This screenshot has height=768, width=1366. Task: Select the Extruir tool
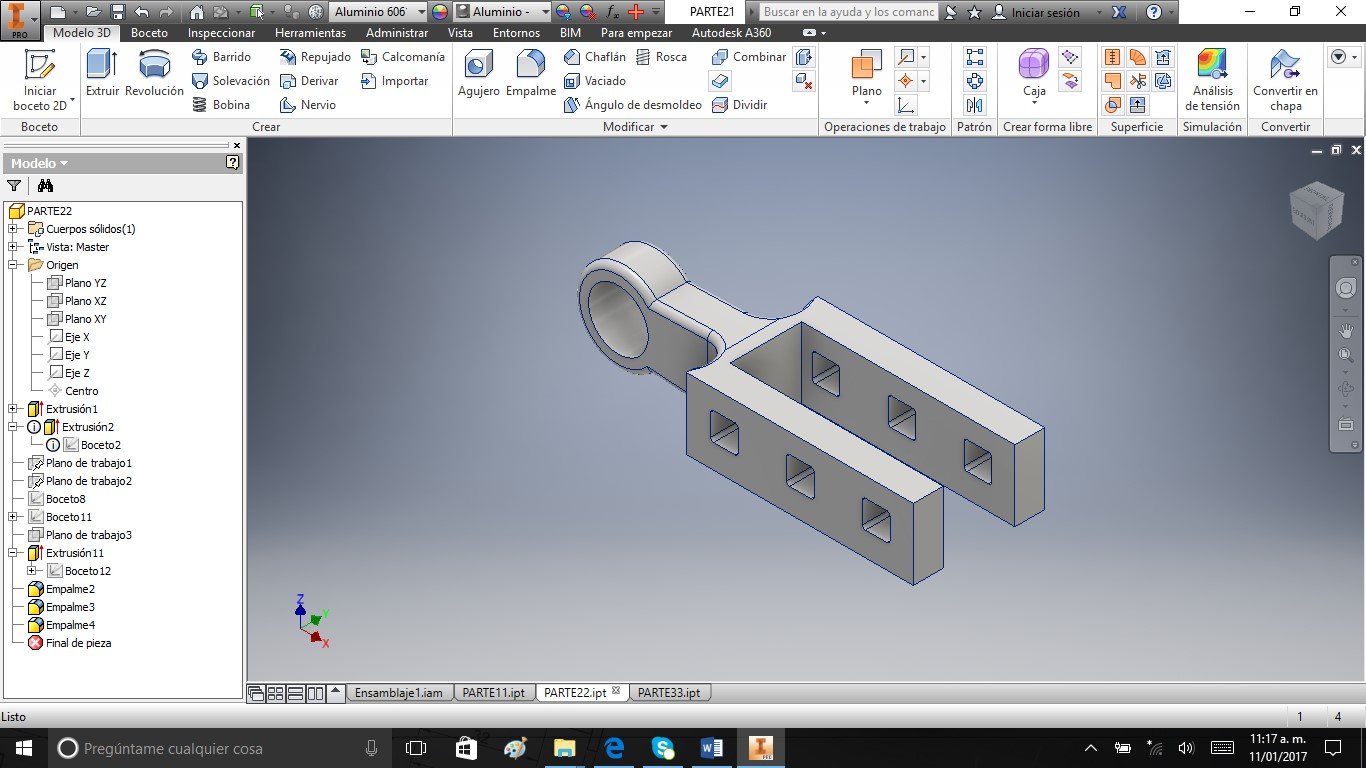[102, 73]
